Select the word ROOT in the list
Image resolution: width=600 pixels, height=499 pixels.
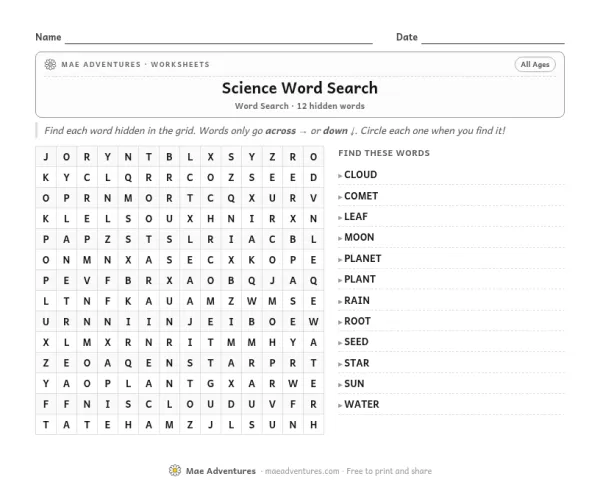(357, 321)
